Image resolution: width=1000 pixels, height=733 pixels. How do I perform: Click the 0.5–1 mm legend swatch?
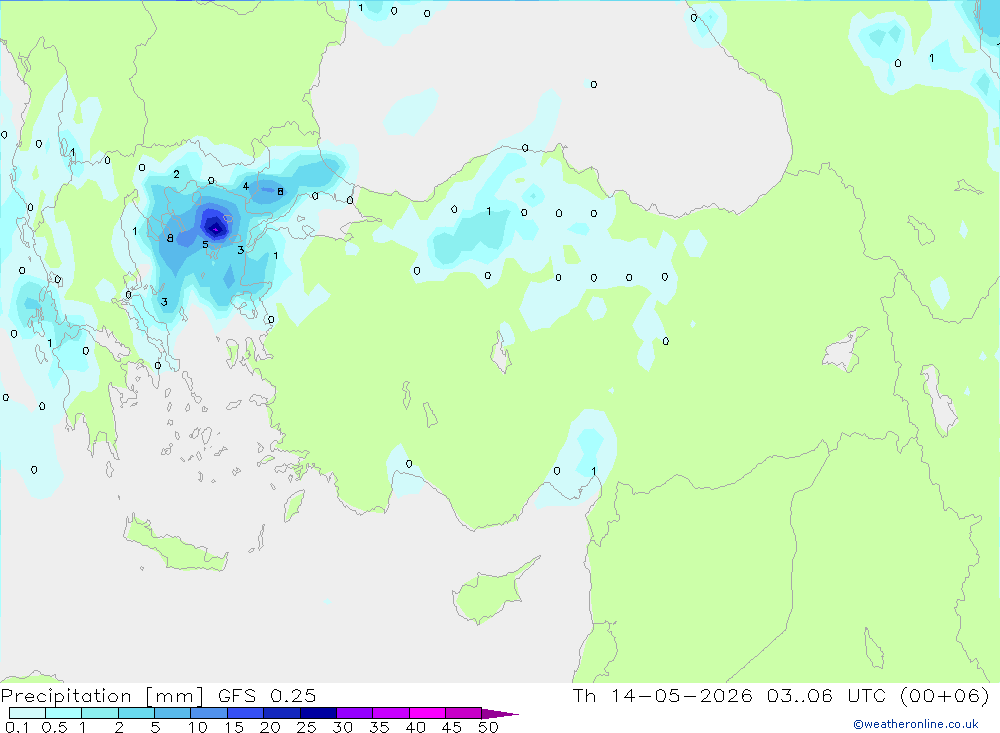(64, 713)
